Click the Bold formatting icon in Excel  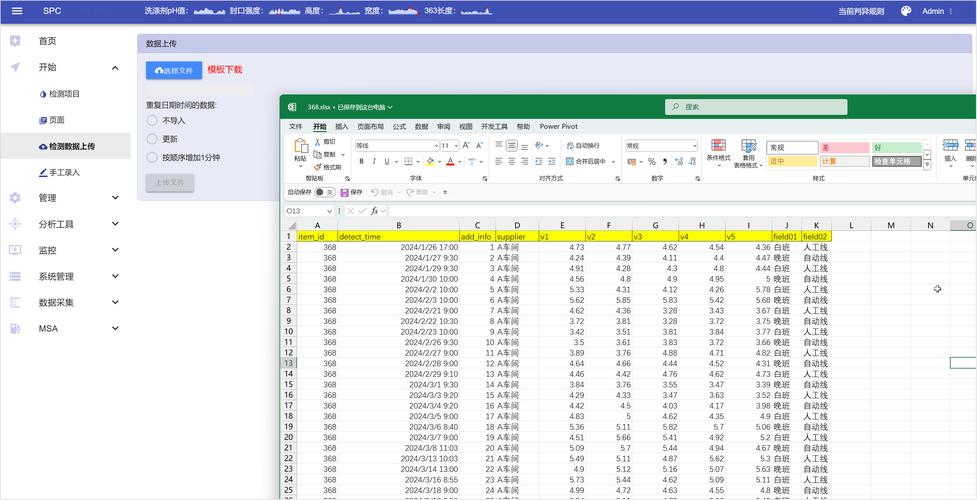coord(361,161)
